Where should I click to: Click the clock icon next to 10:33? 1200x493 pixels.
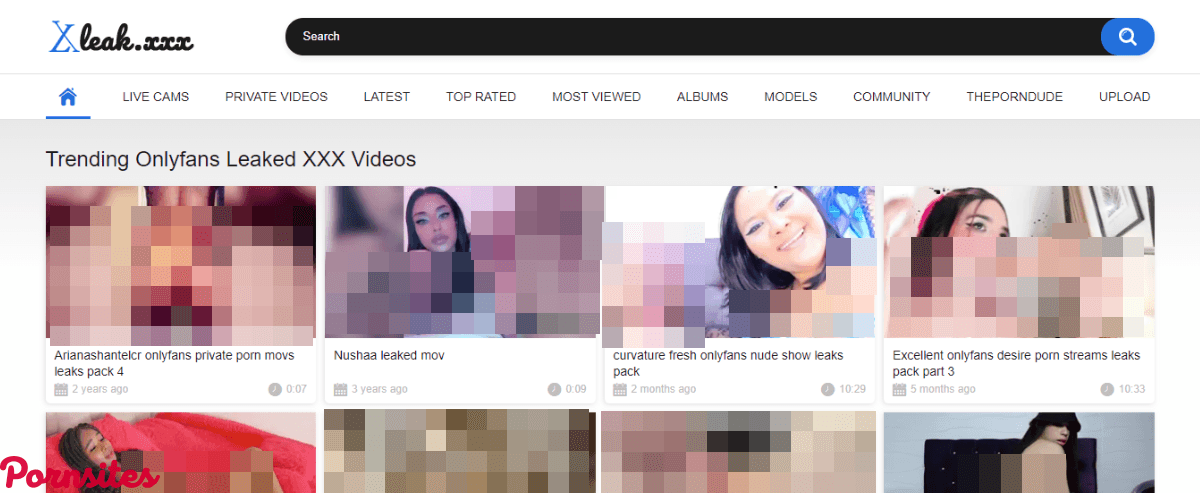[x=1106, y=389]
